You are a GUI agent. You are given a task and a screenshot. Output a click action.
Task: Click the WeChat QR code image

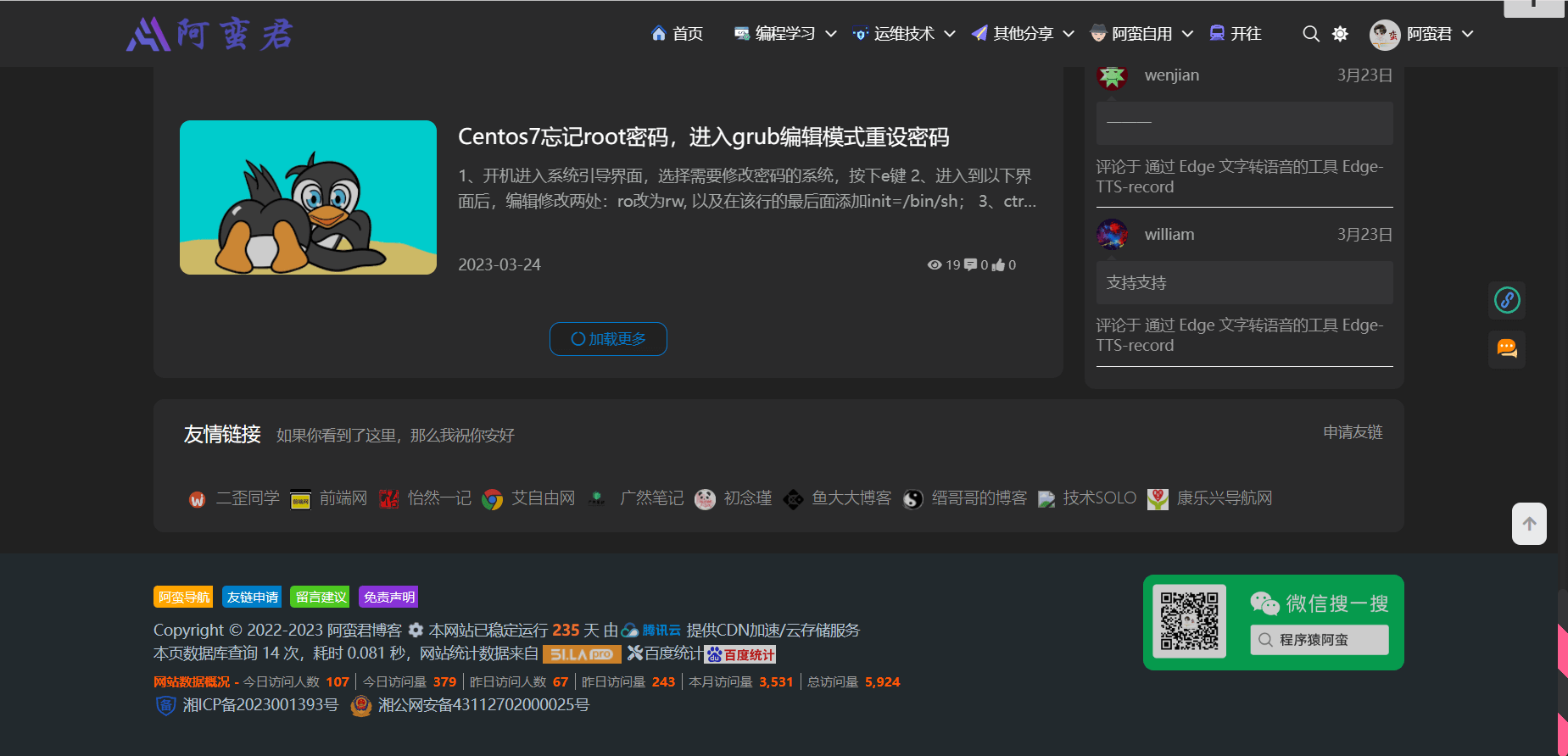click(x=1190, y=621)
